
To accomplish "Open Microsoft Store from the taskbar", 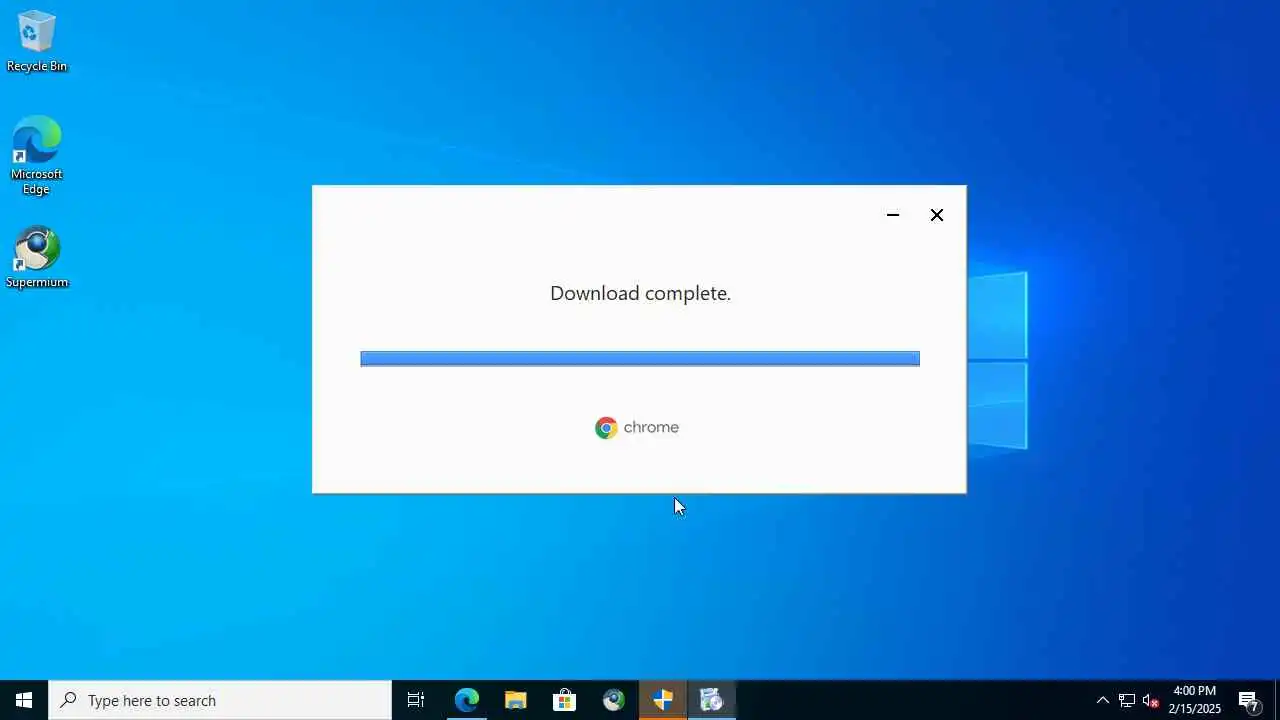I will [565, 700].
